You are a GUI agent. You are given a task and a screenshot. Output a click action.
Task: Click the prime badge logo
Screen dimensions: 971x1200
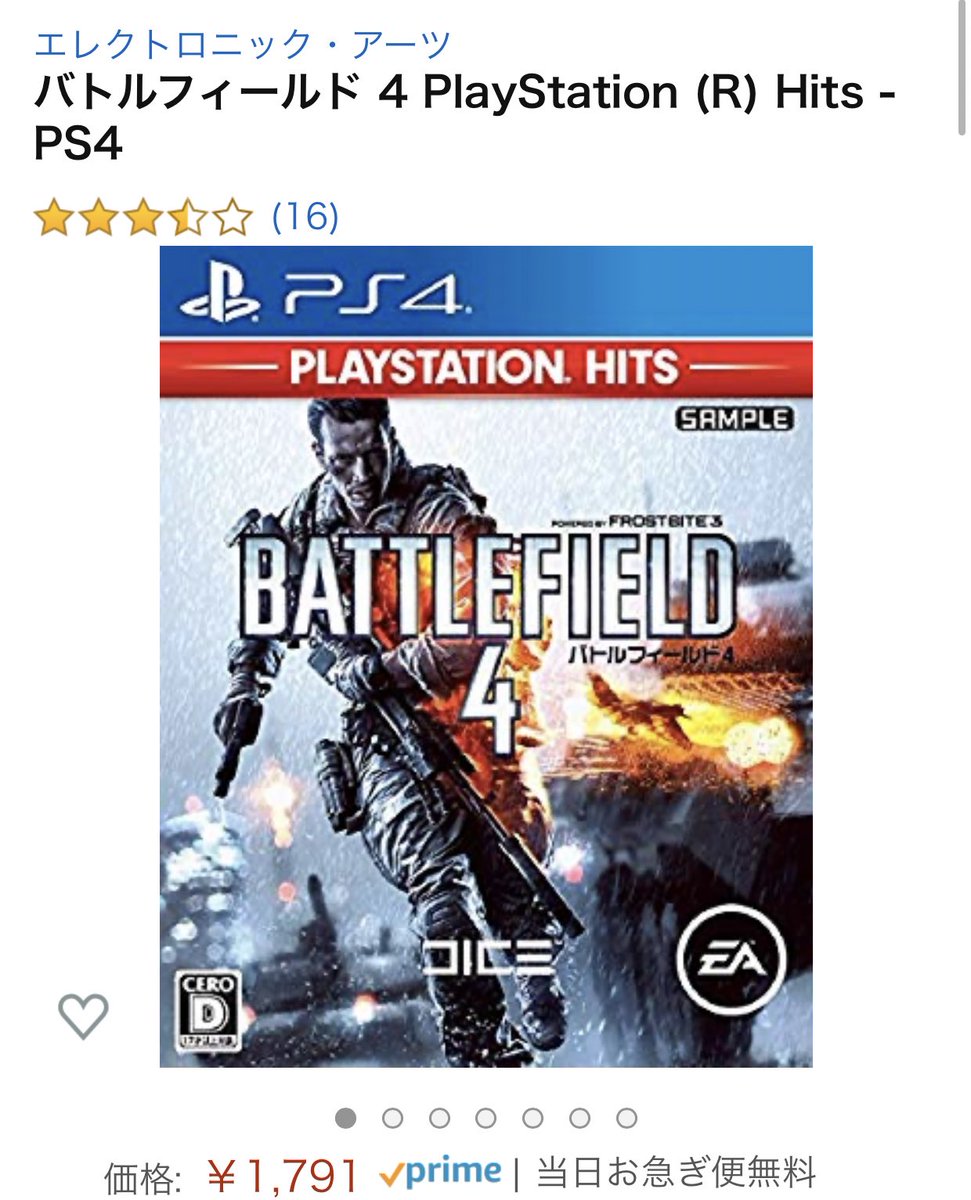[440, 1172]
